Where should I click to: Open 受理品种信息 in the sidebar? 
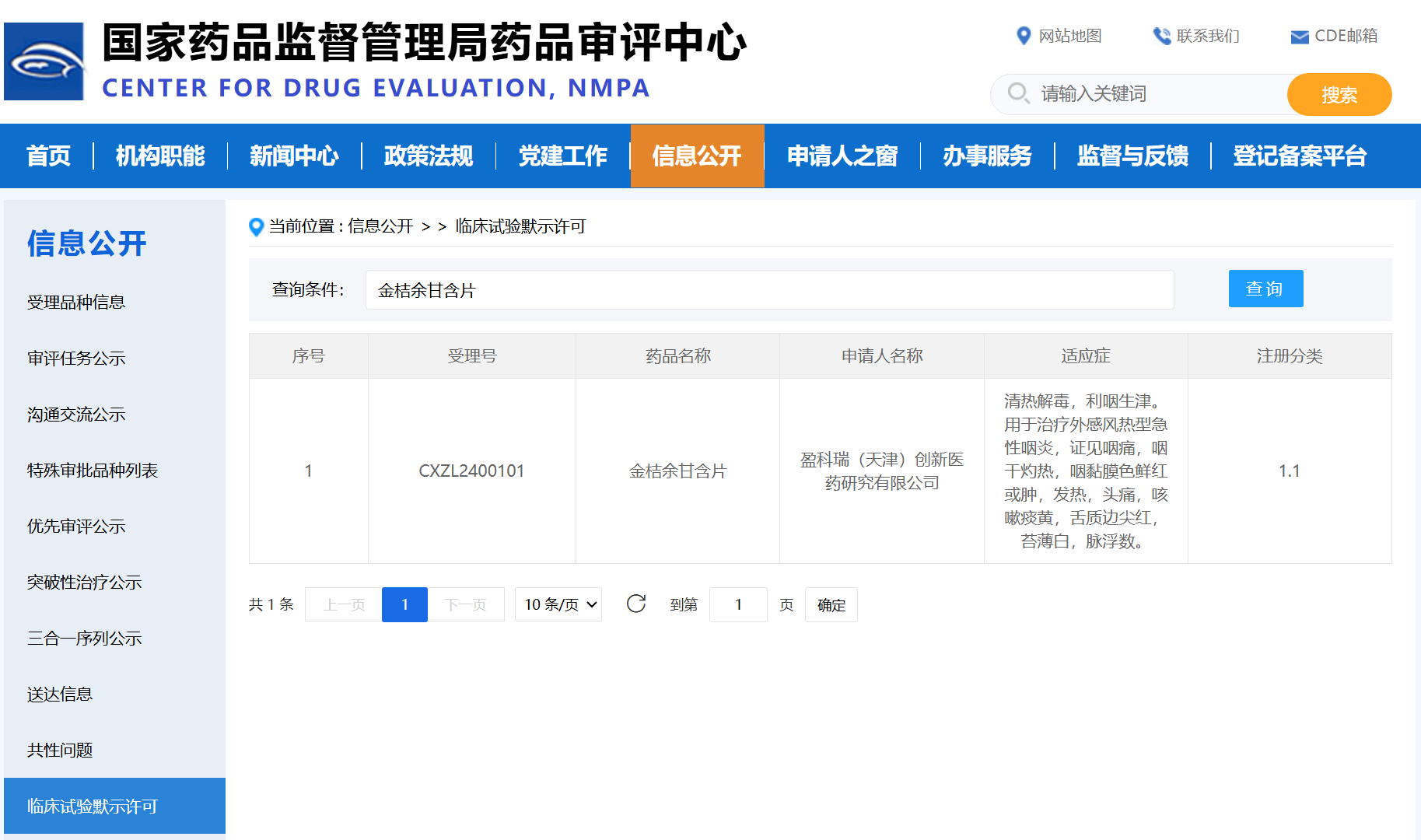tap(76, 303)
